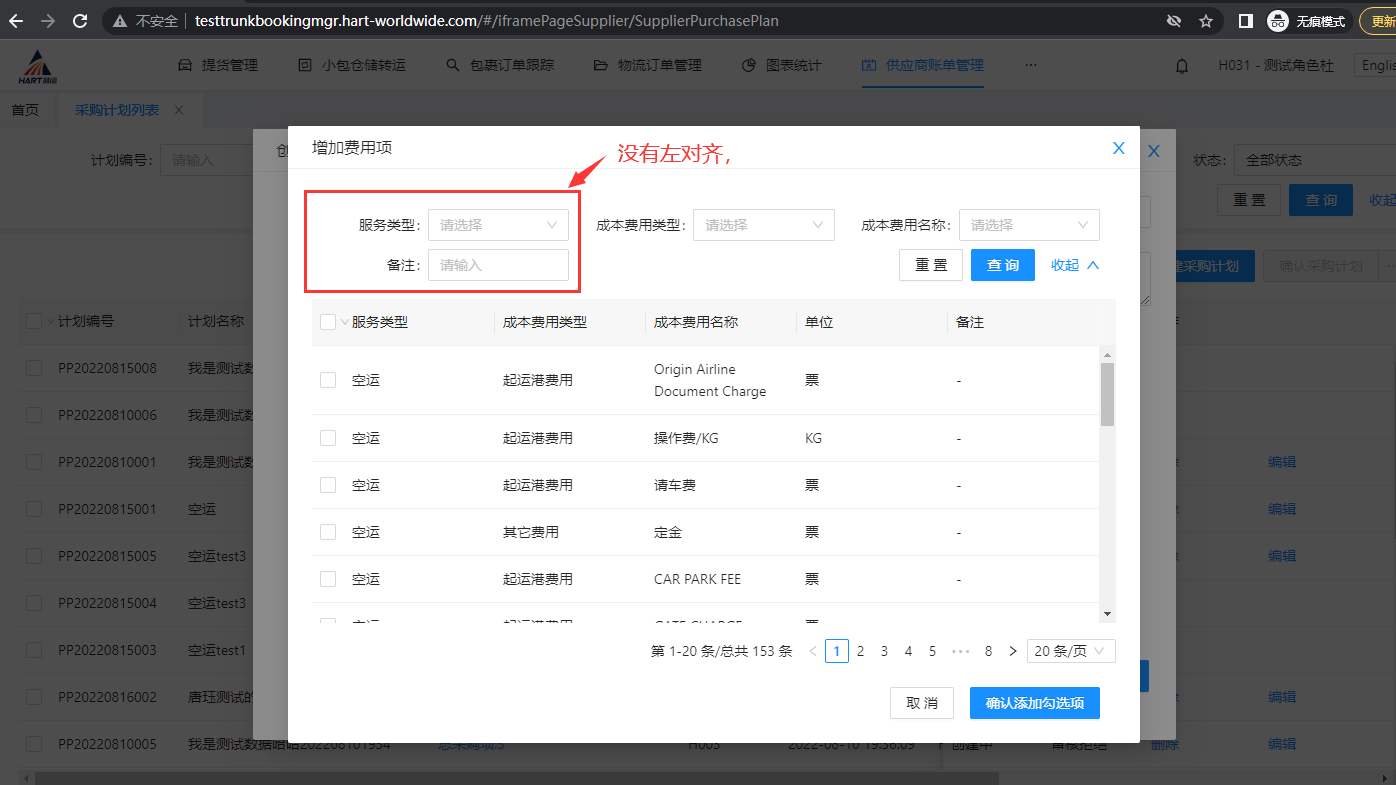Open the 供应商账单管理 menu

click(922, 65)
